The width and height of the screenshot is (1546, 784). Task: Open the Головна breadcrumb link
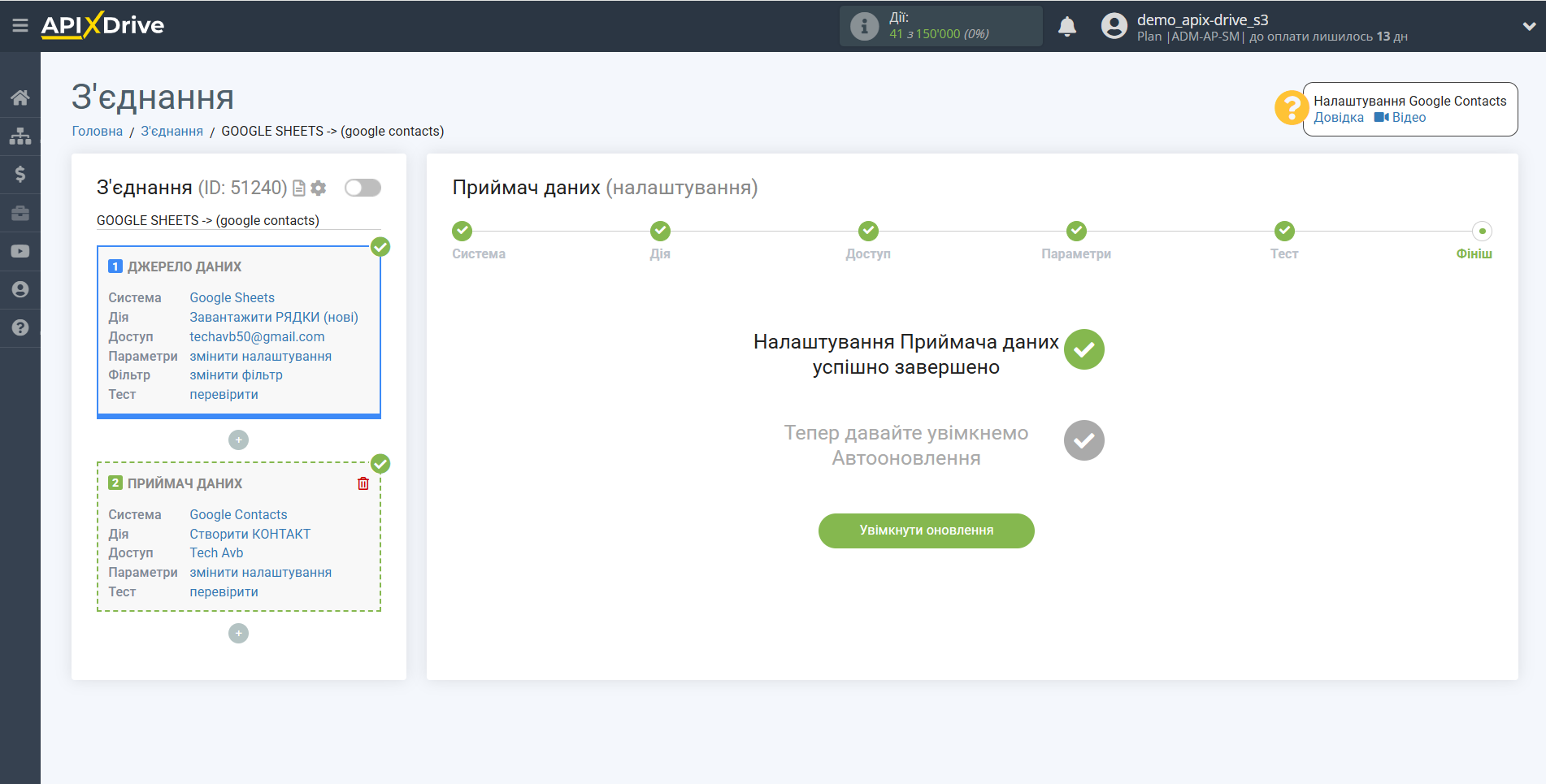[x=98, y=131]
